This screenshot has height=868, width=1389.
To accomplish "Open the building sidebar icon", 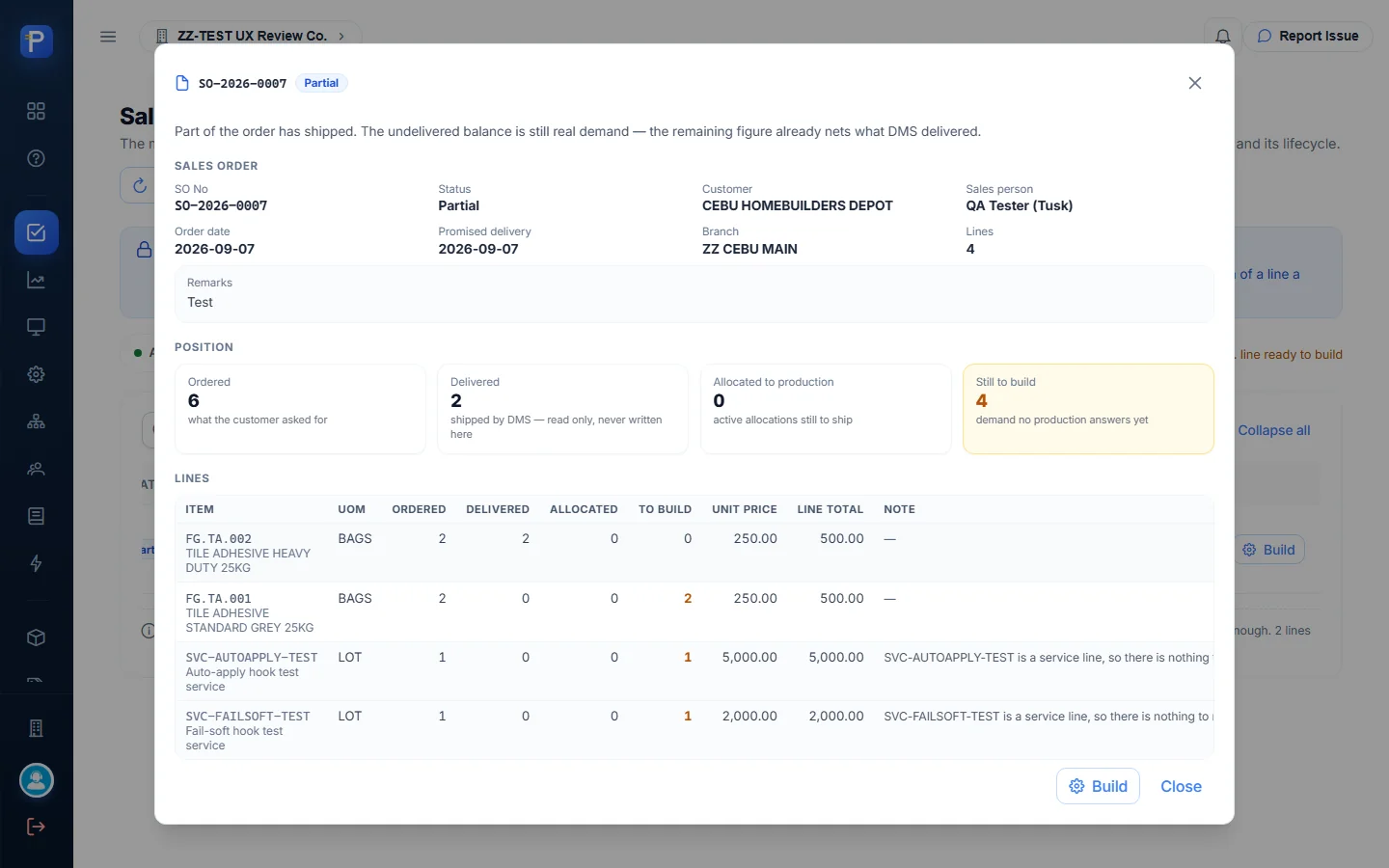I will (x=37, y=728).
